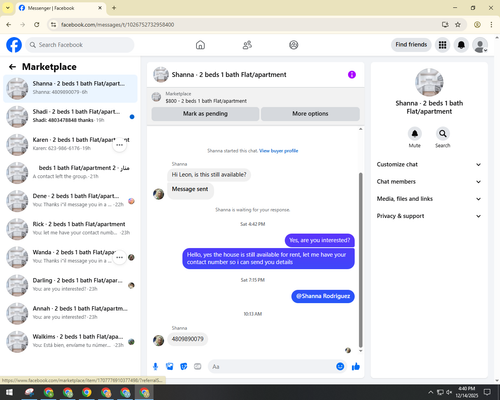500x400 pixels.
Task: Open the Friends icon in top navigation
Action: tap(247, 45)
